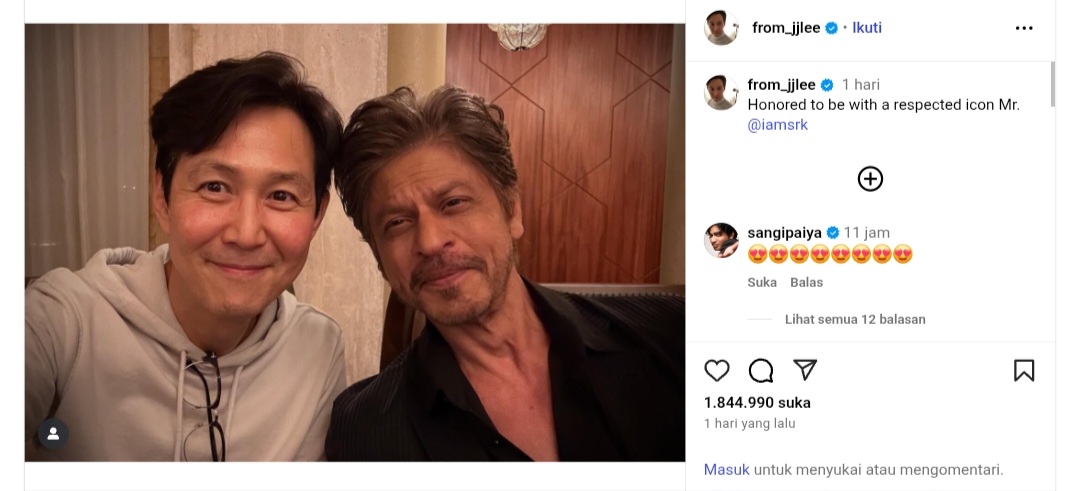Share post with paper plane icon

pyautogui.click(x=805, y=371)
